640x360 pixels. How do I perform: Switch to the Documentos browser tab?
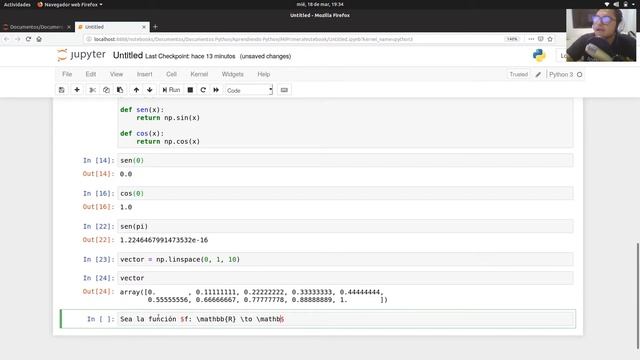(x=37, y=27)
